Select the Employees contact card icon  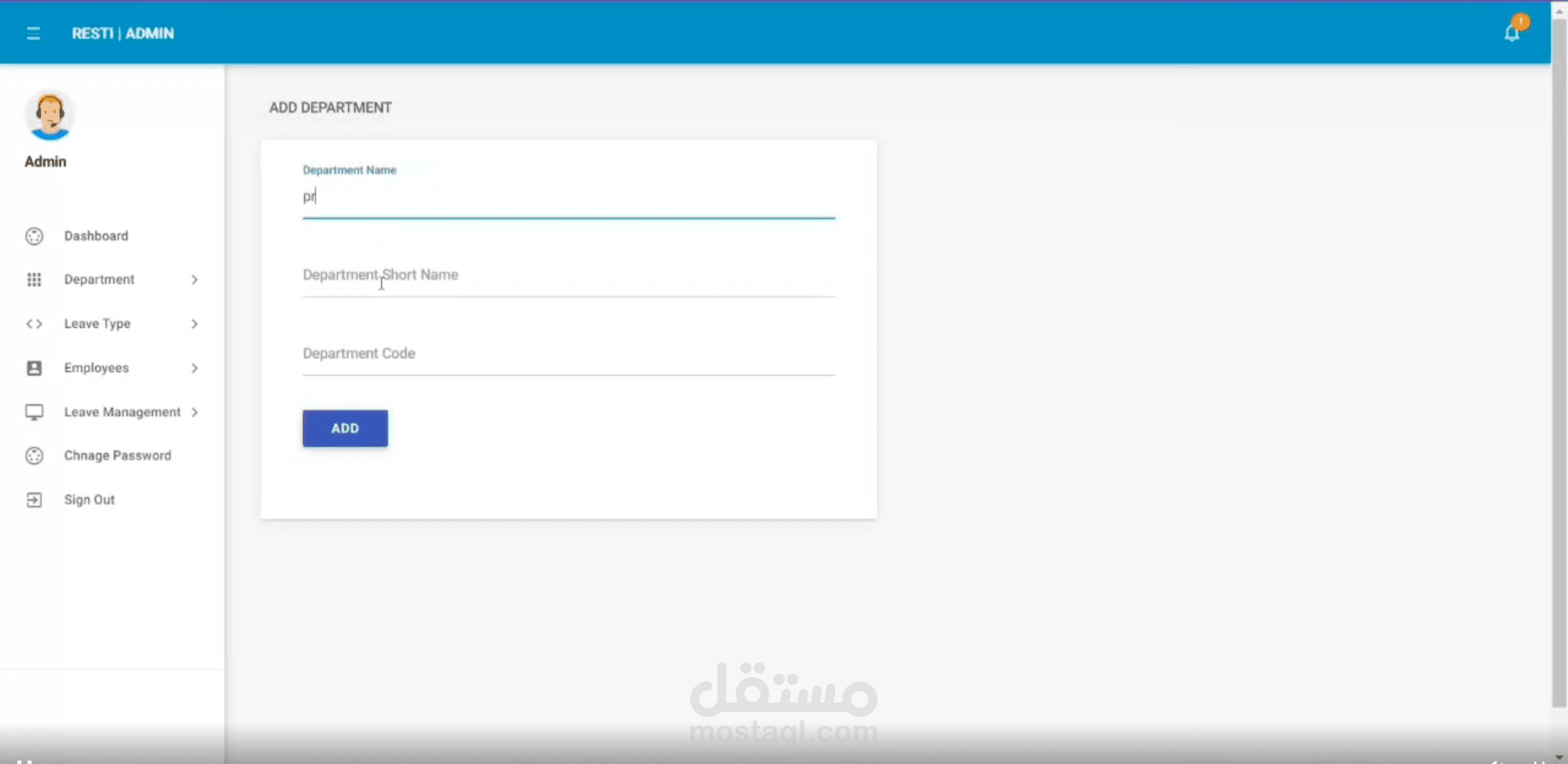click(33, 367)
